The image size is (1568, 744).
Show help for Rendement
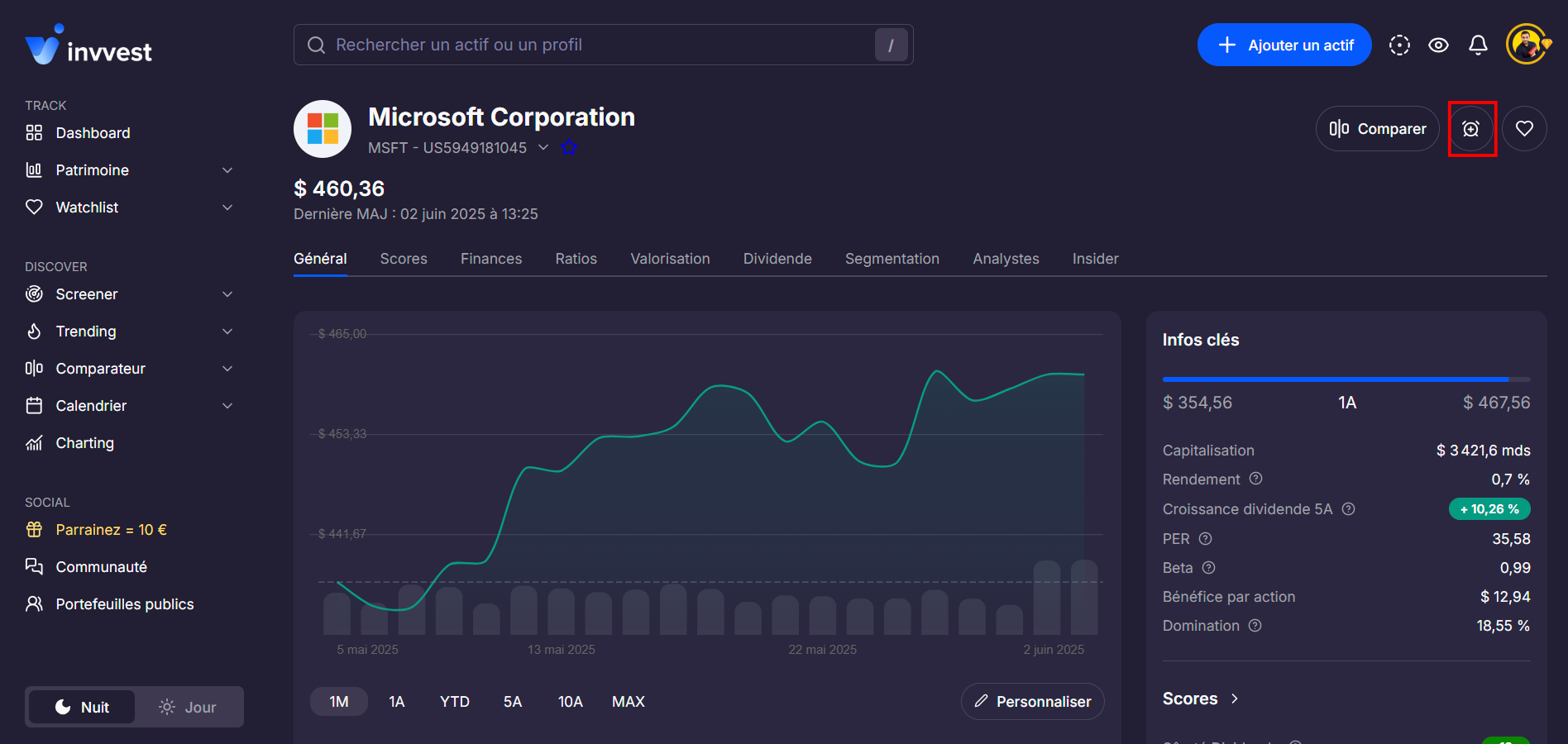pyautogui.click(x=1255, y=479)
